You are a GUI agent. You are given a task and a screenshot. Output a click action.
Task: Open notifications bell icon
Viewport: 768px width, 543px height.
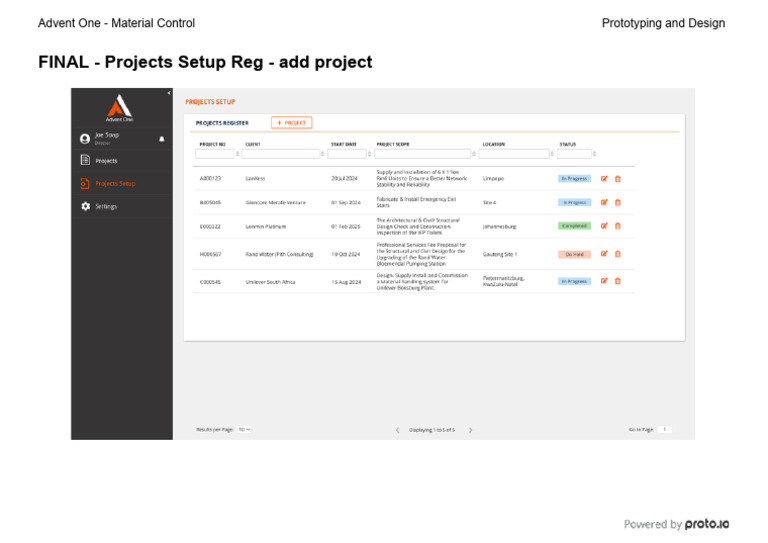click(162, 139)
